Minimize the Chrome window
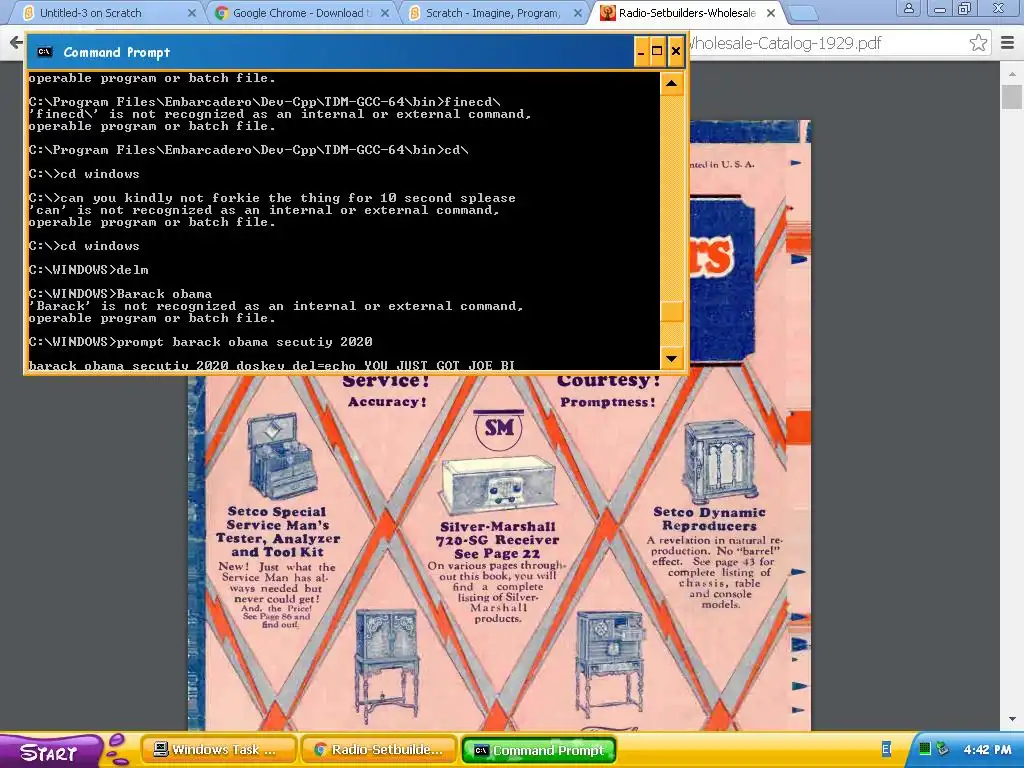This screenshot has height=768, width=1024. coord(940,8)
